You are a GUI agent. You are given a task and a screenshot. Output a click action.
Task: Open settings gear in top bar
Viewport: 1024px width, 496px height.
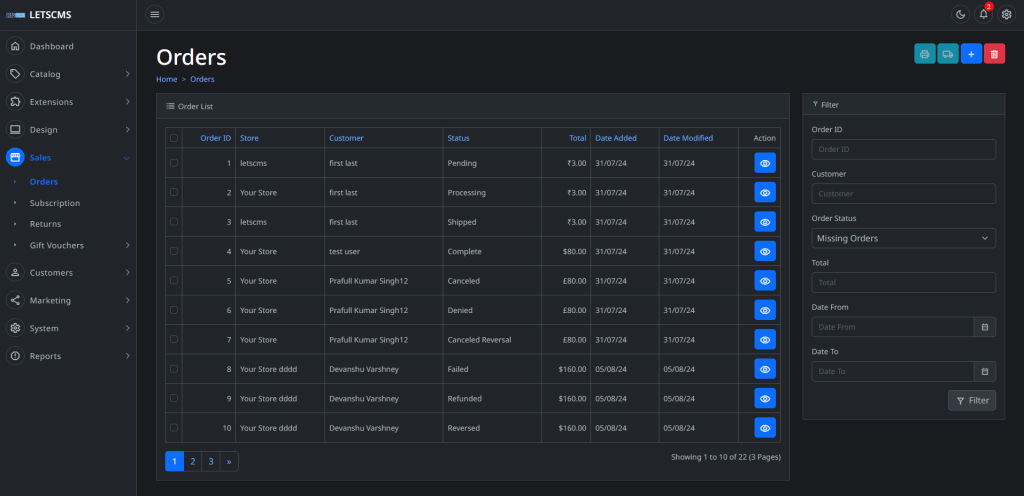1007,14
